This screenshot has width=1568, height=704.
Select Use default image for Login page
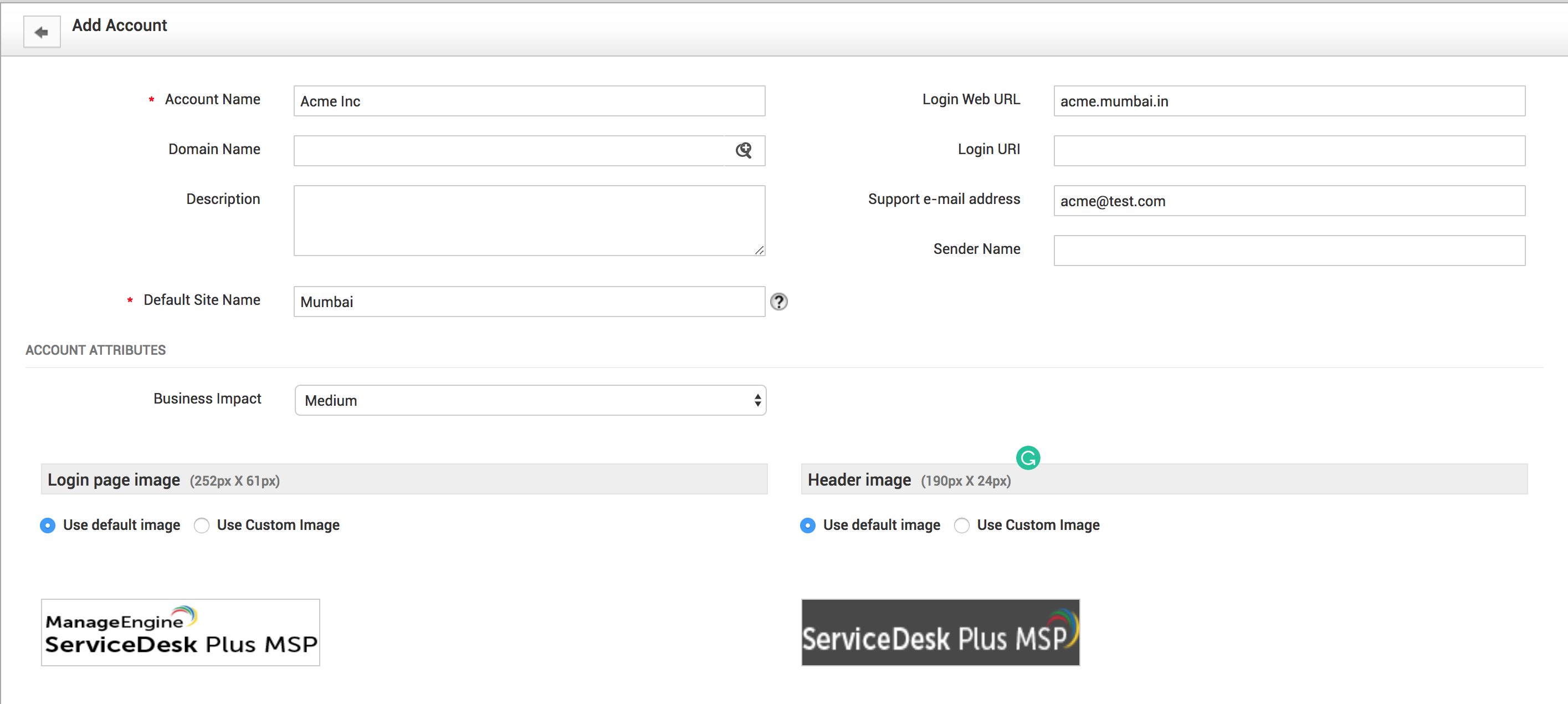(48, 525)
